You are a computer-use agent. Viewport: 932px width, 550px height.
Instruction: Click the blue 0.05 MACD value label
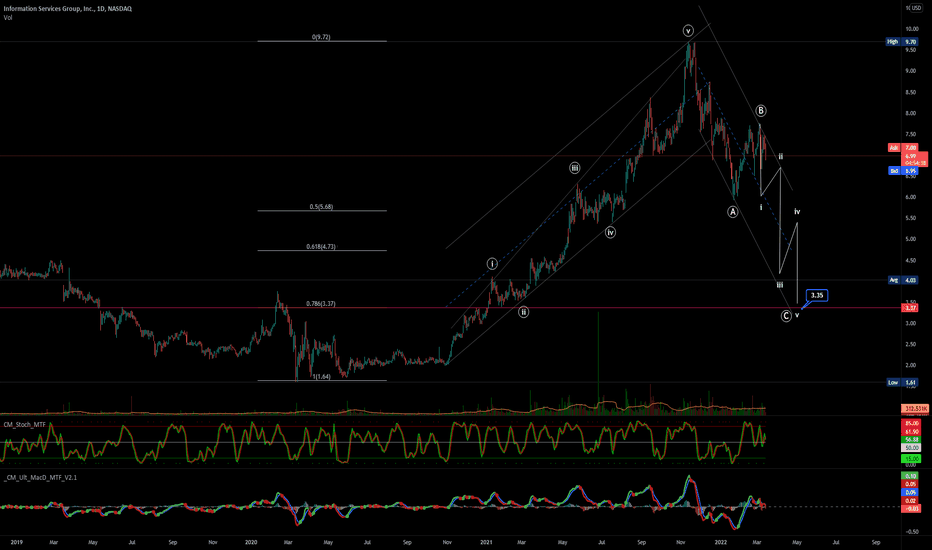coord(910,492)
